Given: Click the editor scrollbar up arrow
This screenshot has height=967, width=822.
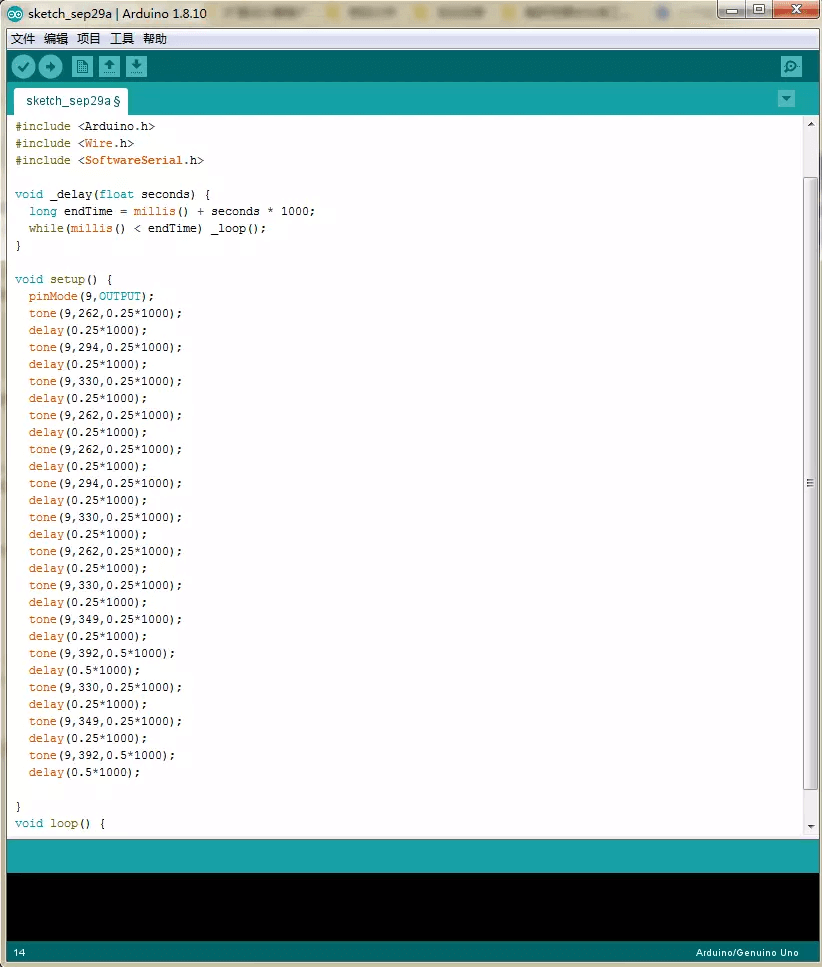Looking at the screenshot, I should click(x=811, y=125).
